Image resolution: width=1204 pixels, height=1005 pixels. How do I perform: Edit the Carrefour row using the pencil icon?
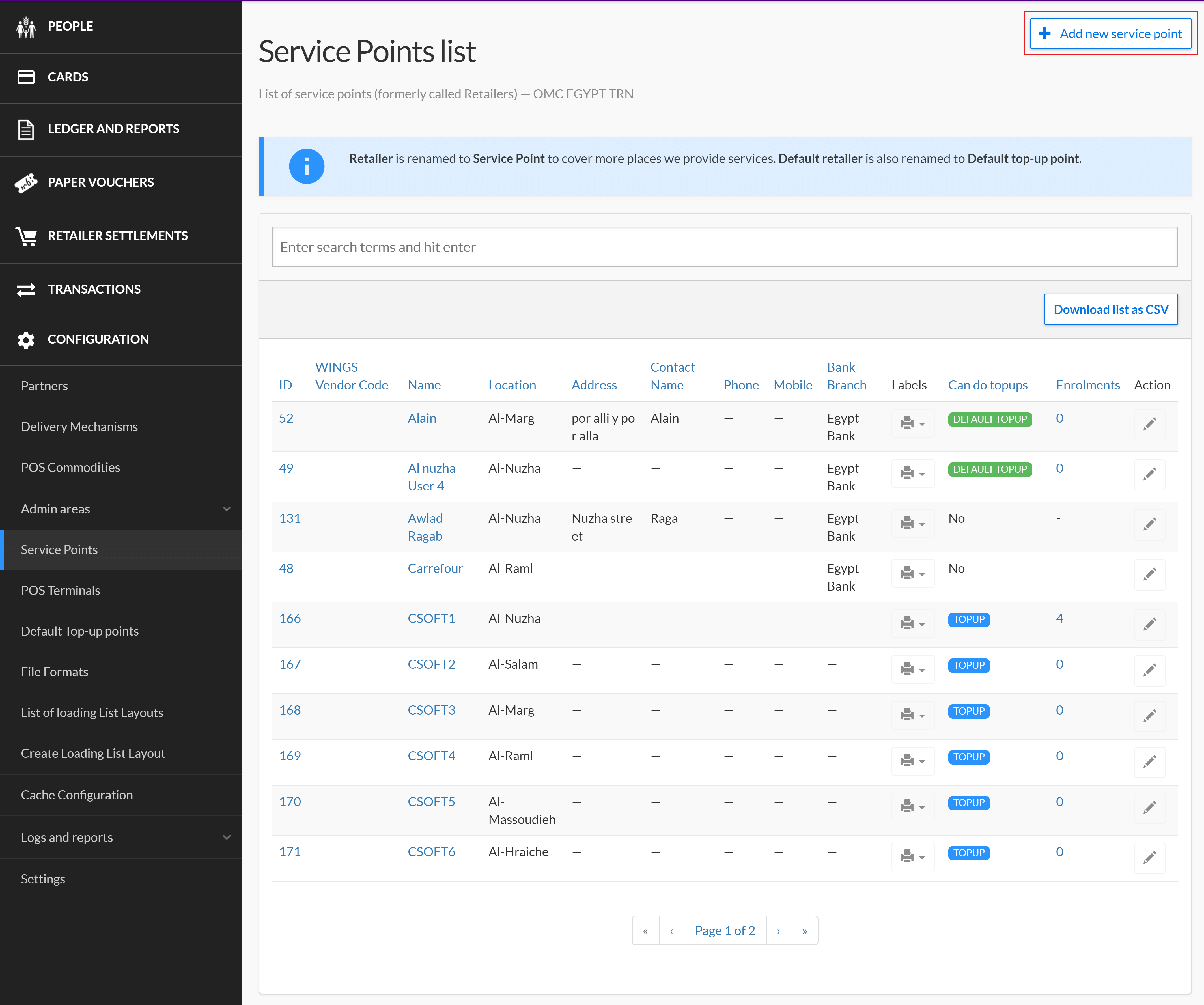click(x=1149, y=574)
